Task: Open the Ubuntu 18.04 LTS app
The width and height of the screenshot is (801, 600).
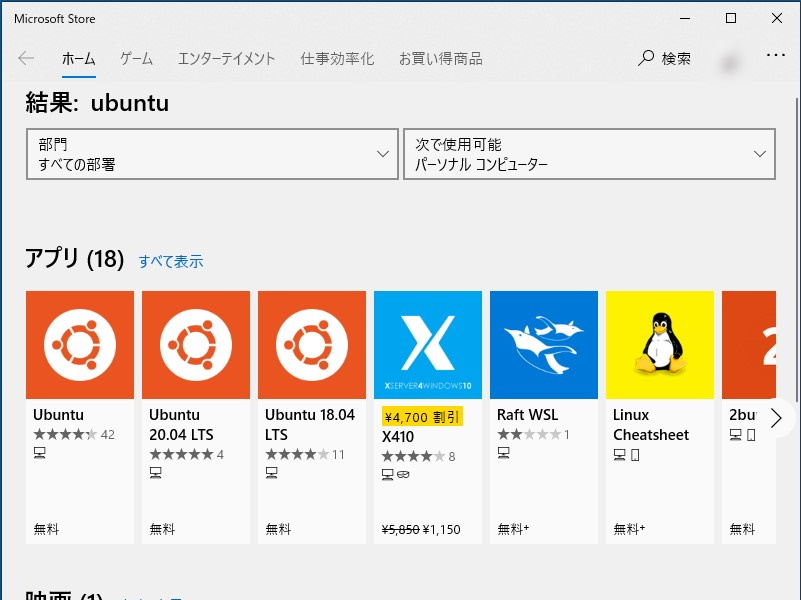Action: 312,344
